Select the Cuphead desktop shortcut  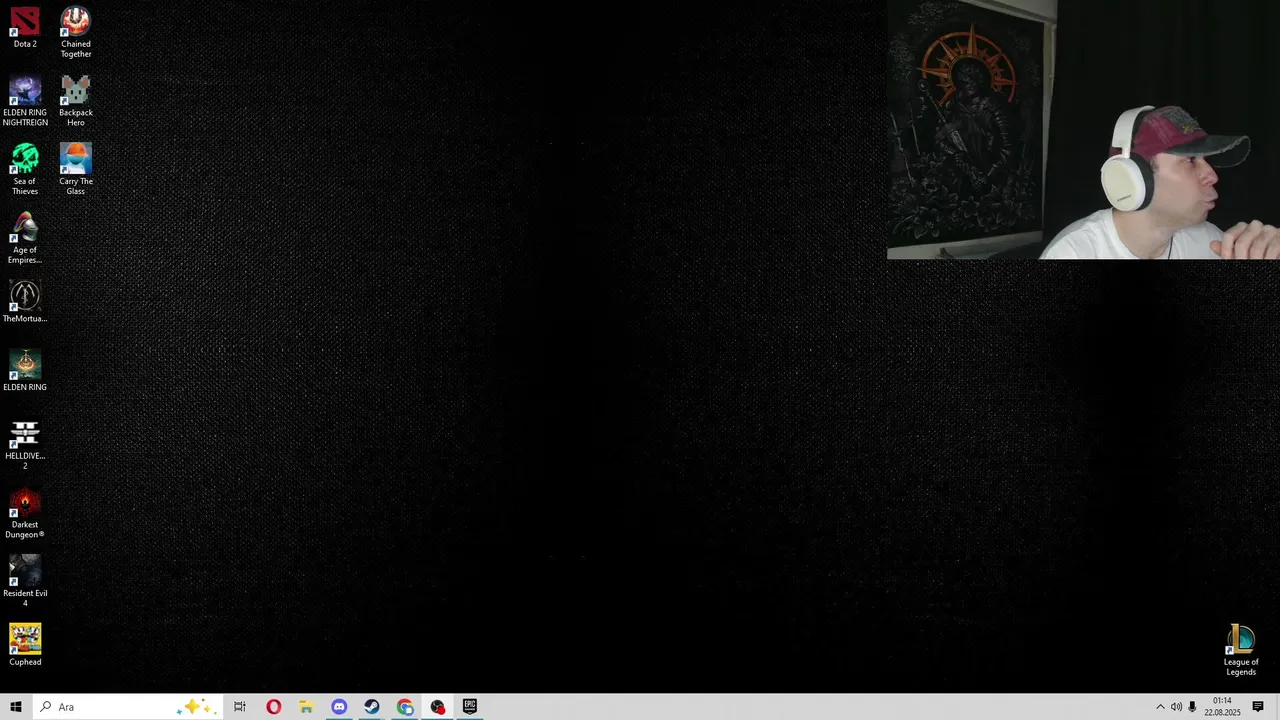25,646
